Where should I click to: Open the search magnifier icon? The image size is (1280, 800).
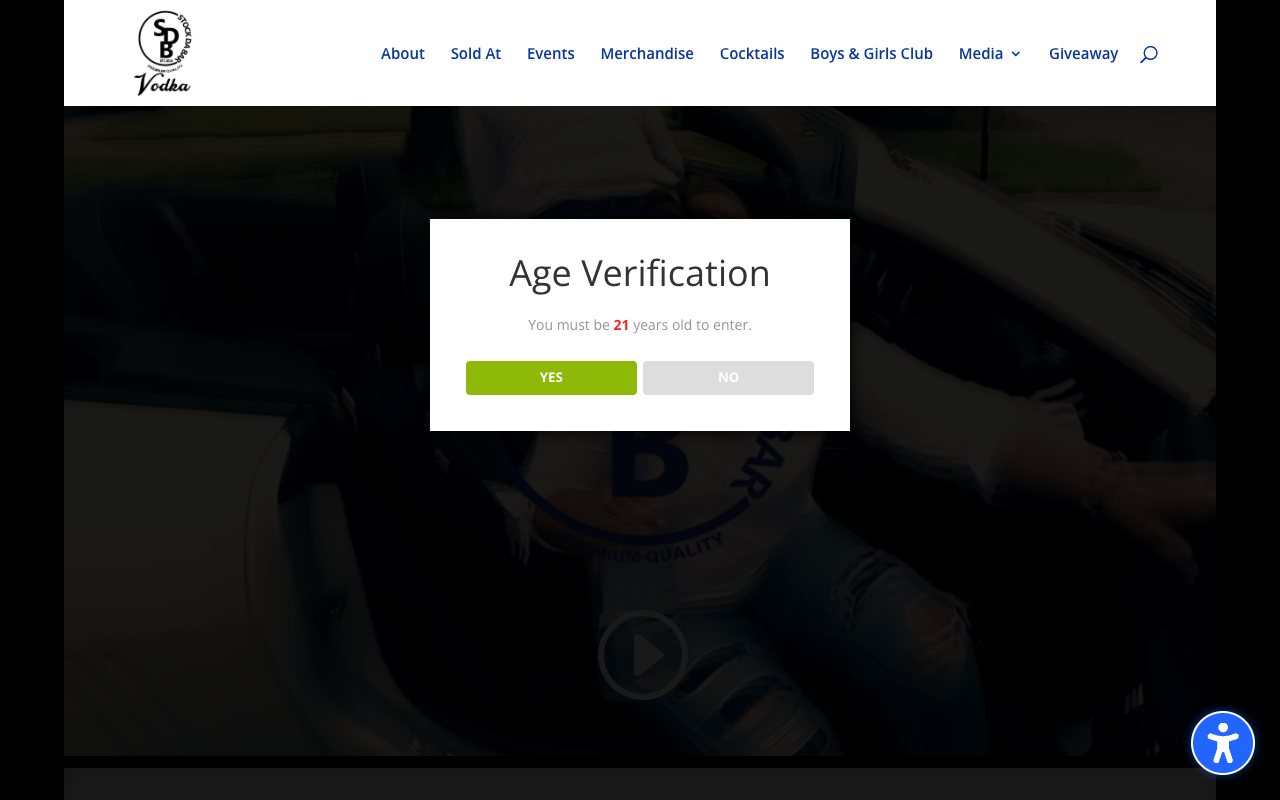coord(1149,54)
